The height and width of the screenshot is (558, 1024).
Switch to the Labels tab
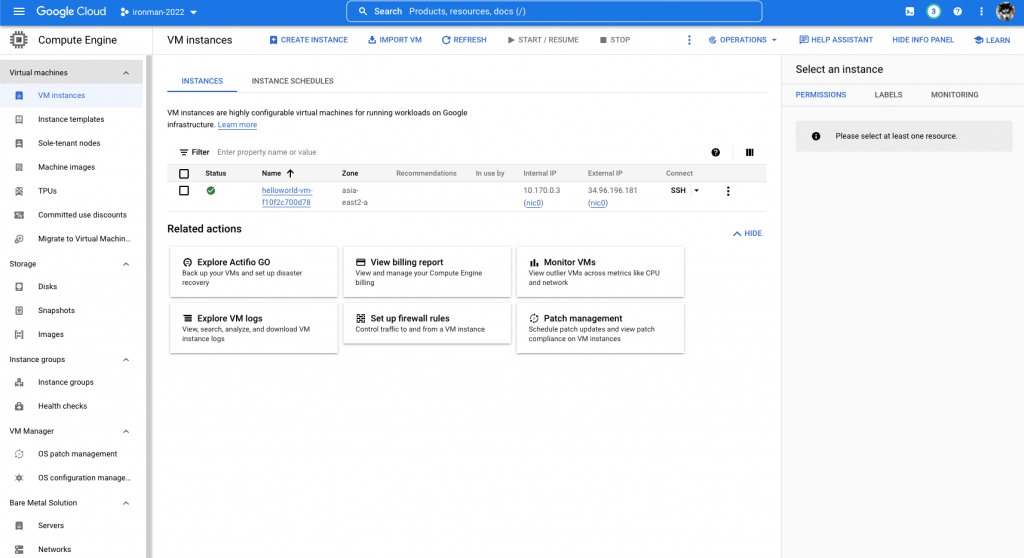[888, 95]
